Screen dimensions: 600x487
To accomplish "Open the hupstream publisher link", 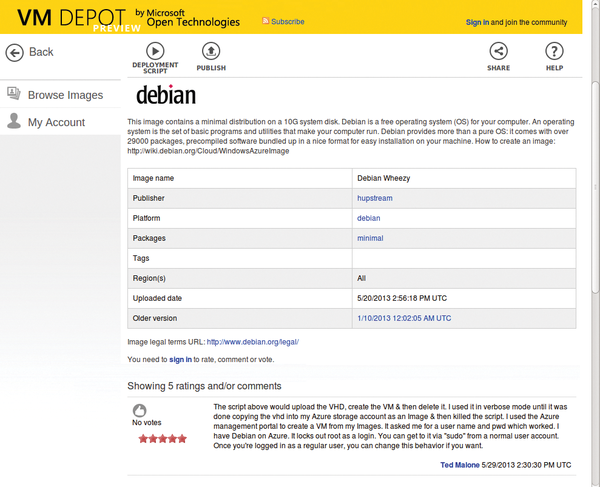I will point(375,198).
